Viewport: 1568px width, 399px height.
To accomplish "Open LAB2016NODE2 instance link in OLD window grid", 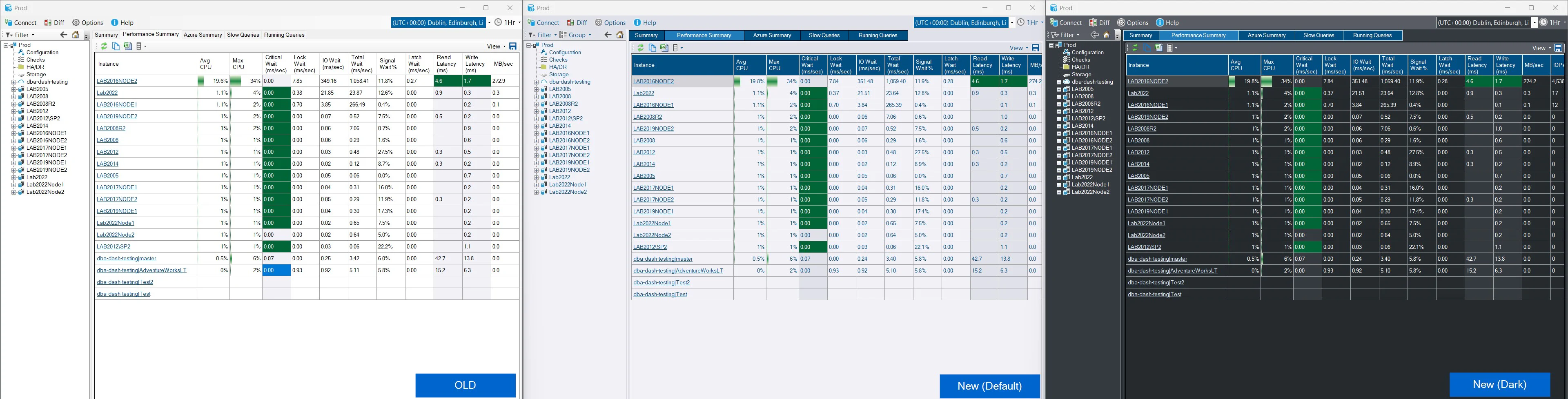I will point(117,81).
